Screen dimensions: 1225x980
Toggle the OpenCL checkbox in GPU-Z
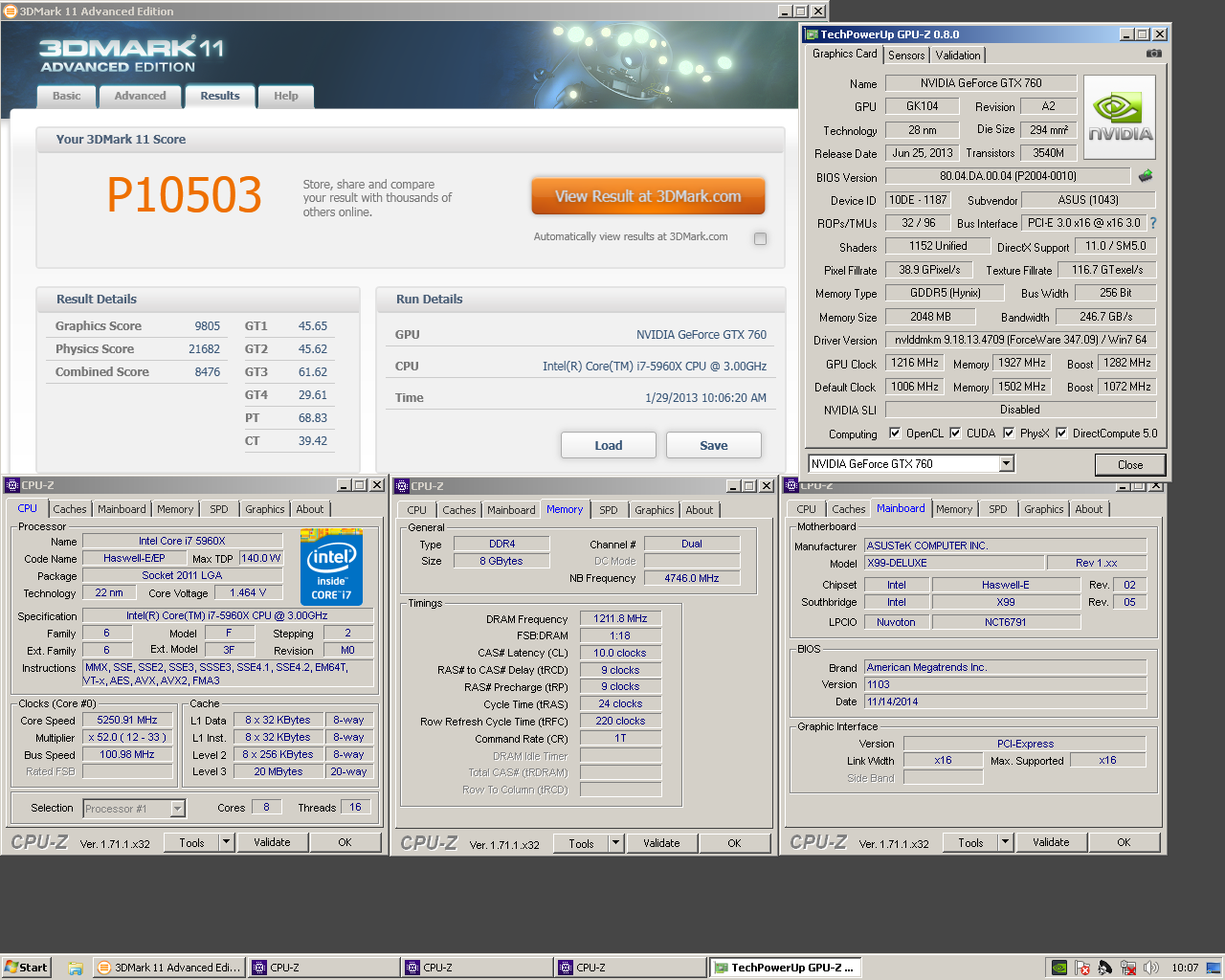[895, 433]
